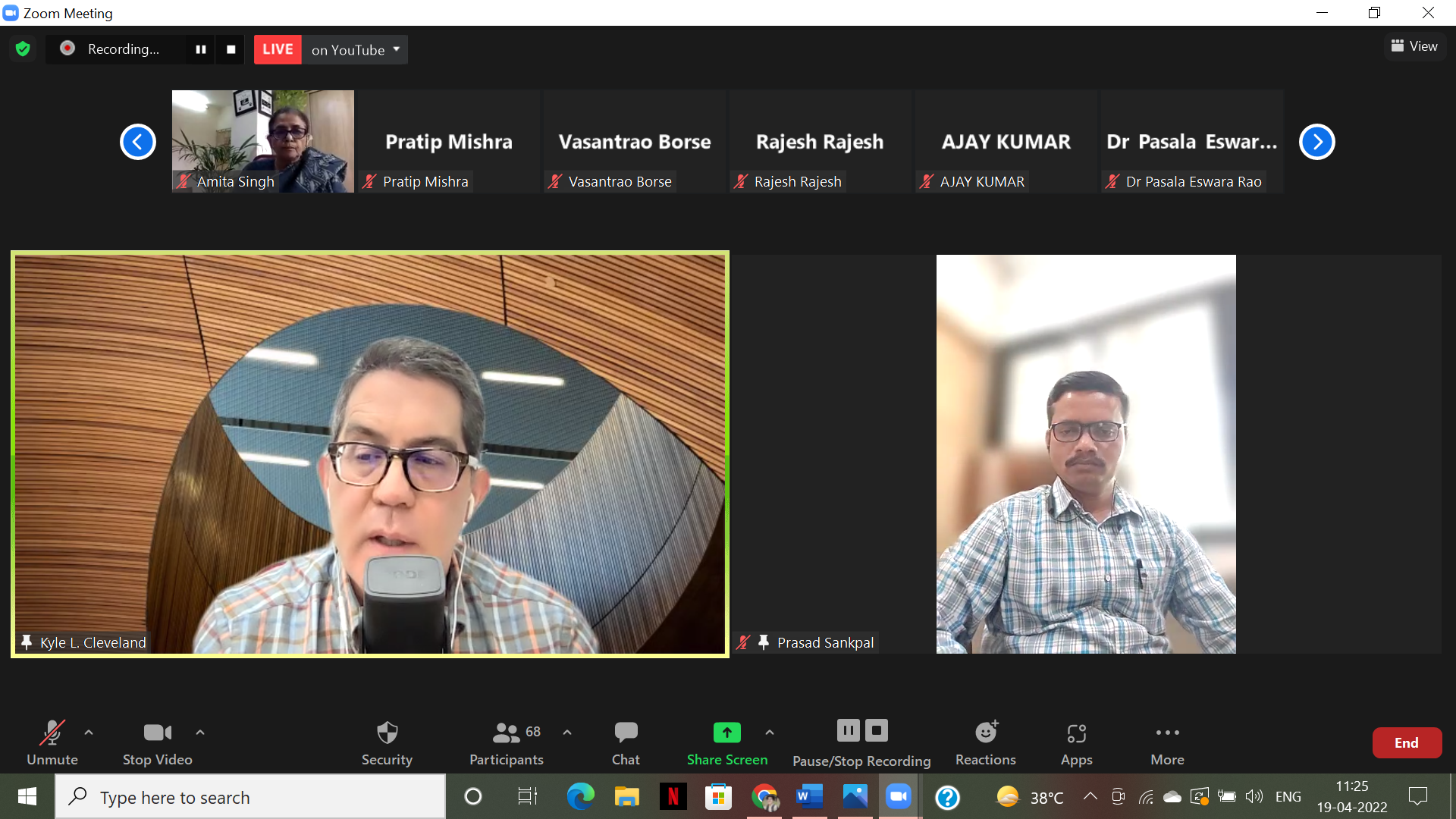Viewport: 1456px width, 819px height.
Task: Open the View layout menu
Action: [x=1414, y=46]
